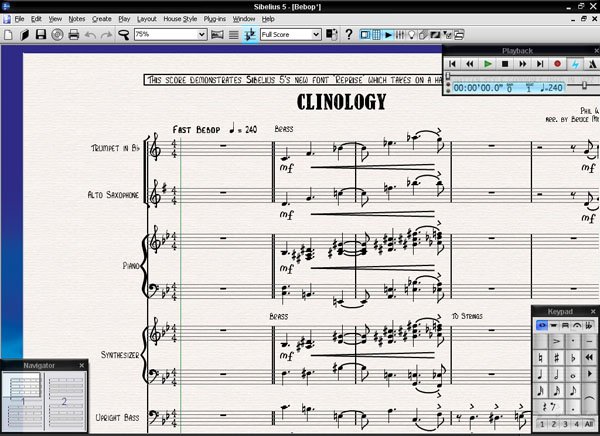
Task: Rewind to start in the Playback panel
Action: (453, 64)
